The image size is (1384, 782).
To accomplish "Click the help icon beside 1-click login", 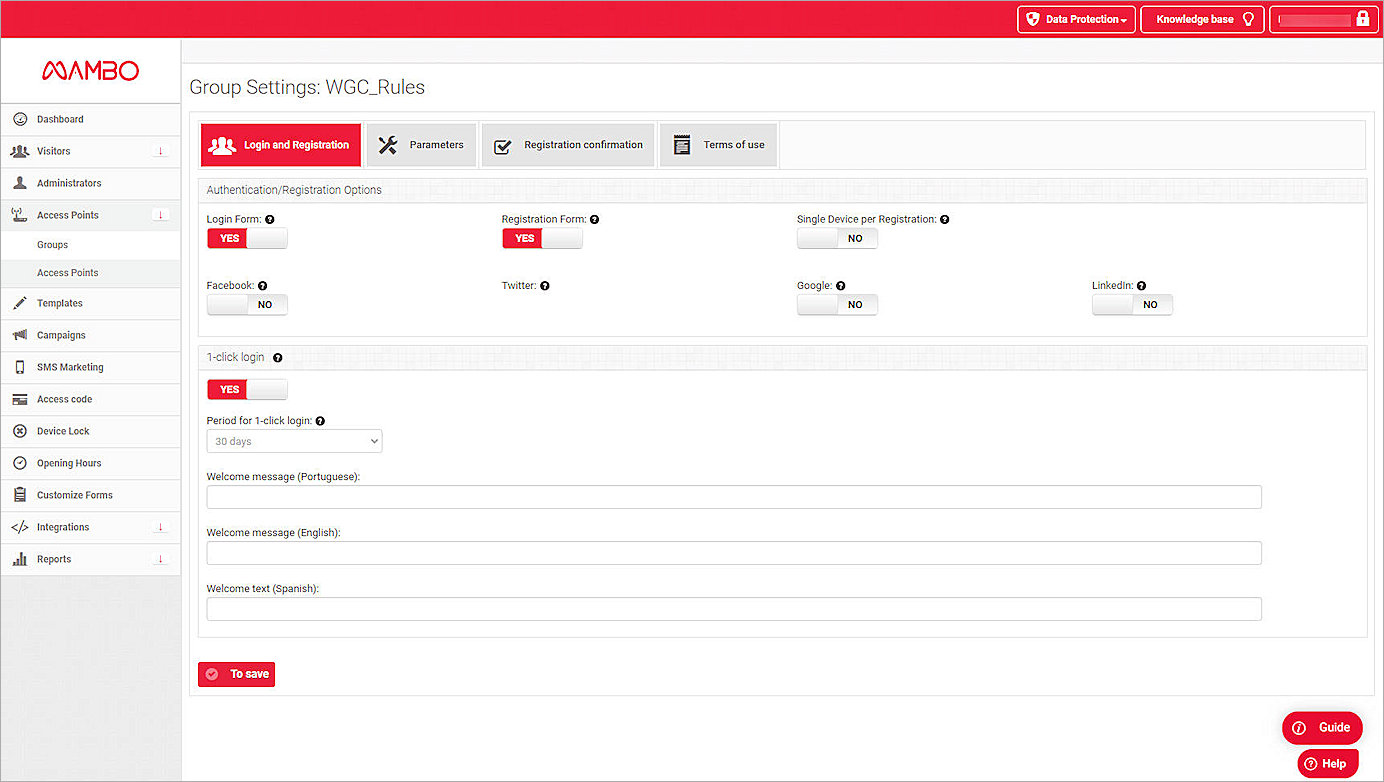I will pos(278,357).
